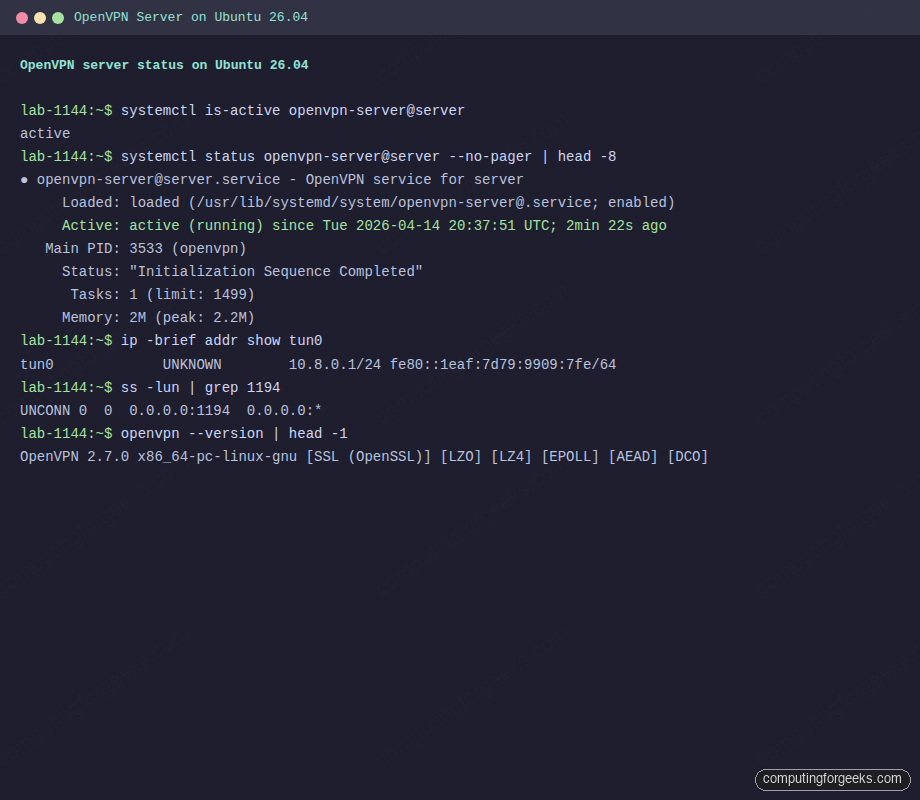The width and height of the screenshot is (920, 800).
Task: Click the yellow minimize window control
Action: [x=40, y=17]
